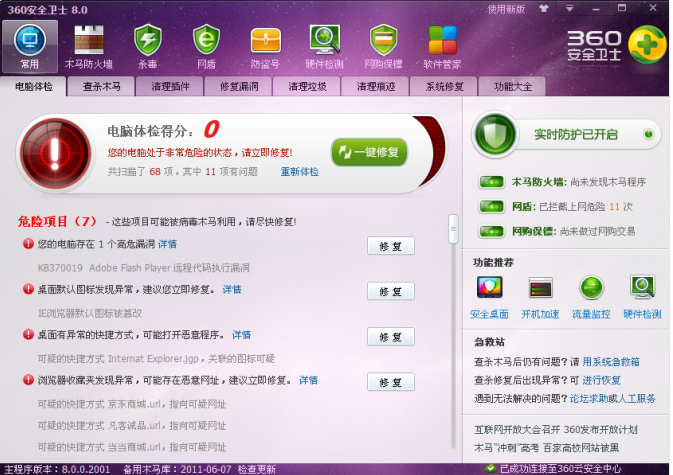Click 修复 for the 高危漏洞 item
Image resolution: width=673 pixels, height=475 pixels.
point(391,246)
